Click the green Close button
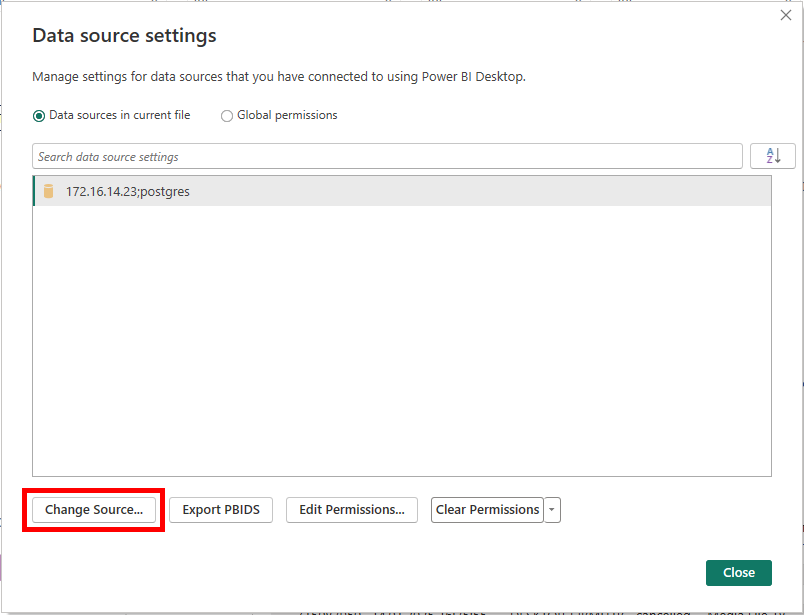The height and width of the screenshot is (615, 804). pos(738,572)
